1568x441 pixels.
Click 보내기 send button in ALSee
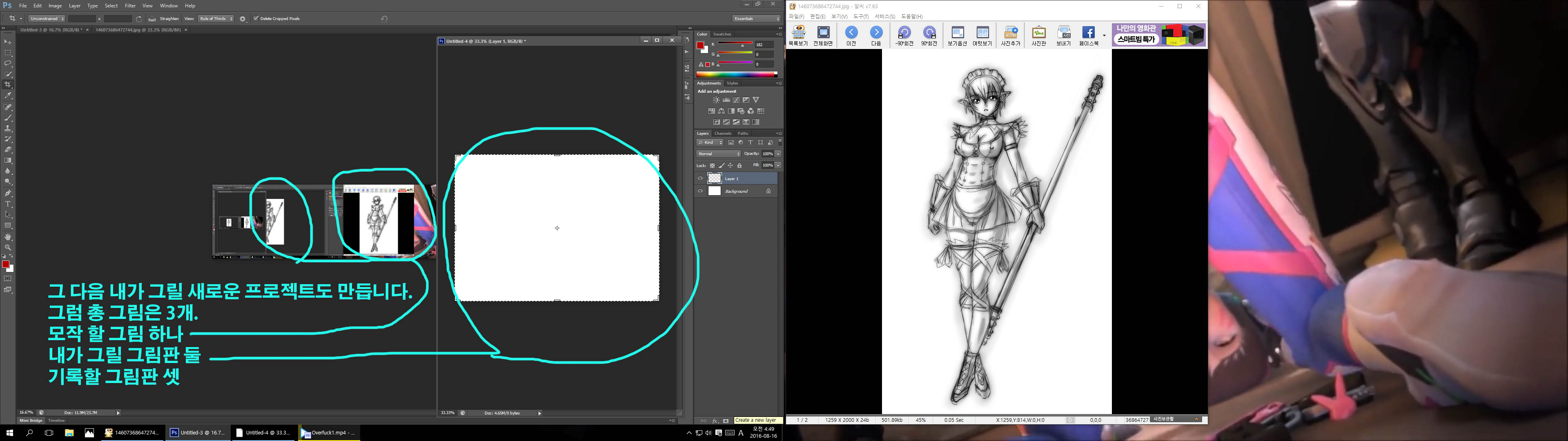(1063, 36)
